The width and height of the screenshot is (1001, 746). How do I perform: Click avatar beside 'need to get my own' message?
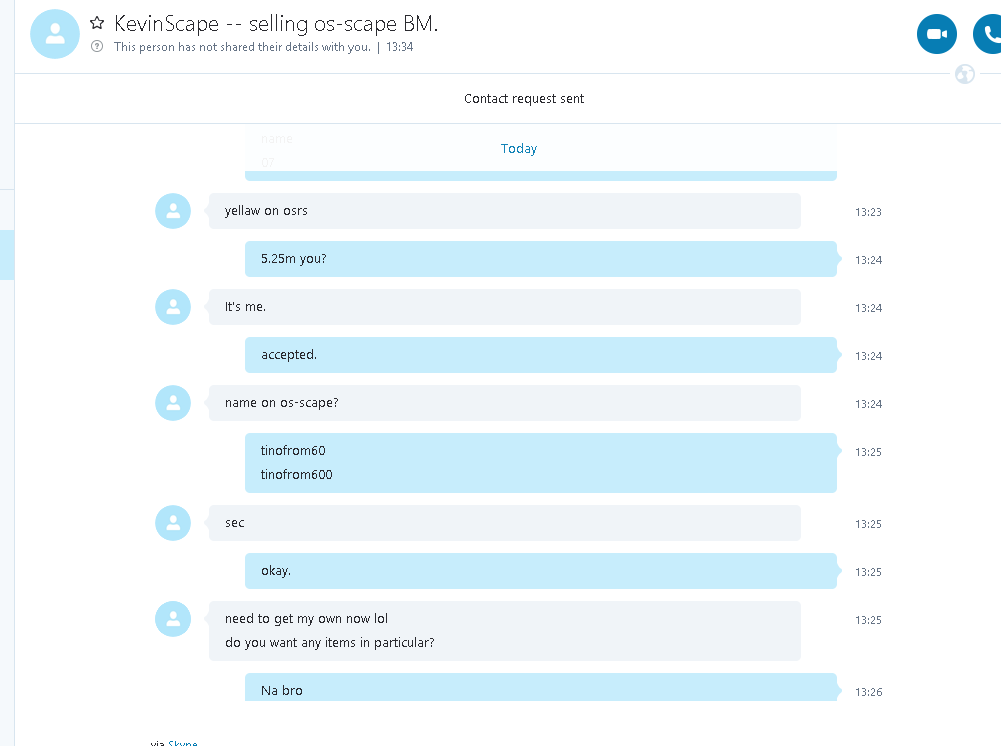pos(173,619)
